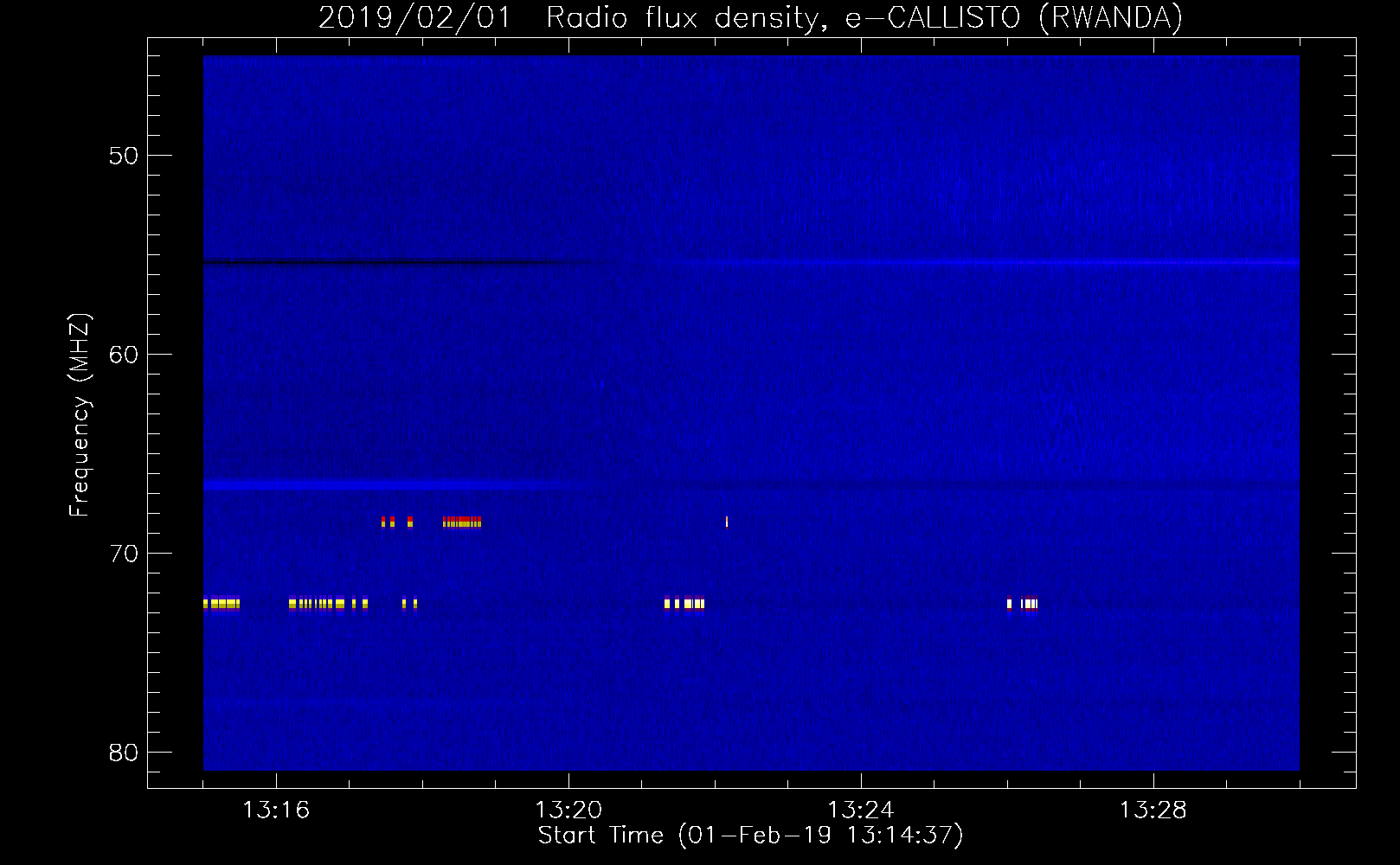The width and height of the screenshot is (1400, 865).
Task: Click the '13:24' time tick label
Action: pos(861,811)
